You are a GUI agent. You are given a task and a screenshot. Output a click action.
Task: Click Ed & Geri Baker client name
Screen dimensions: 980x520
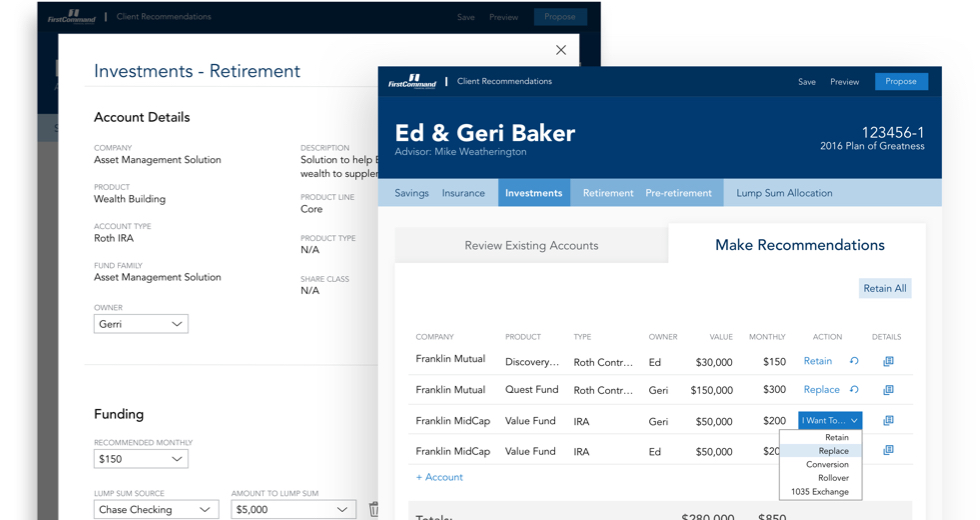[485, 133]
